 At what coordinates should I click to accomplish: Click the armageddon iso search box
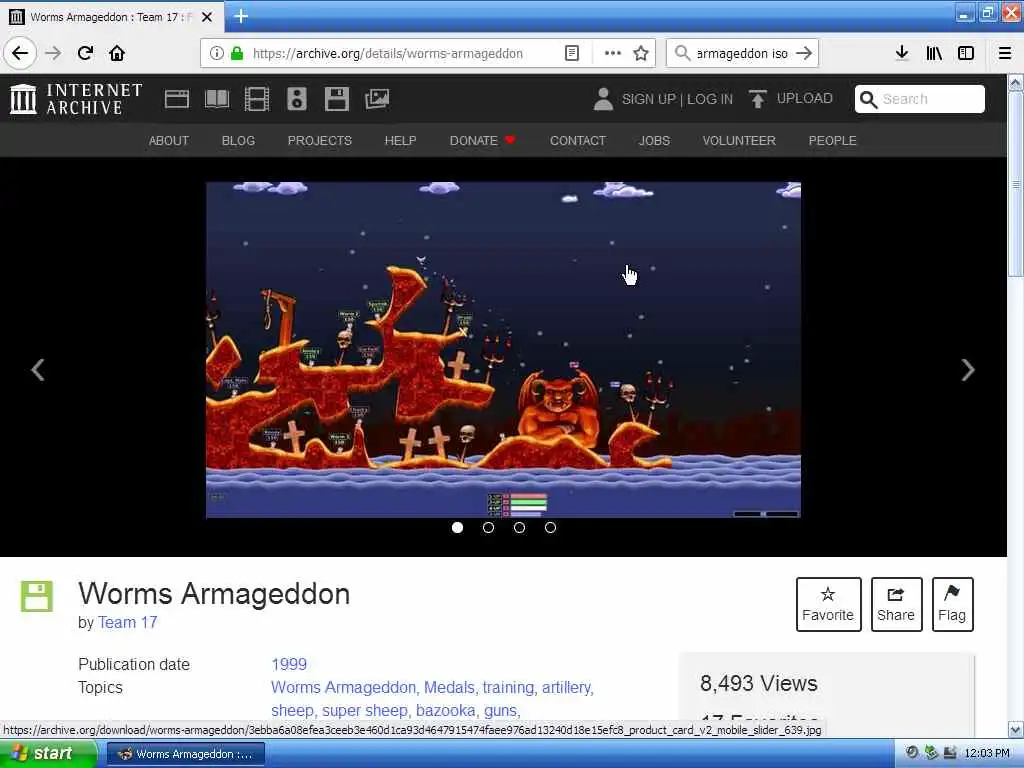click(x=742, y=54)
